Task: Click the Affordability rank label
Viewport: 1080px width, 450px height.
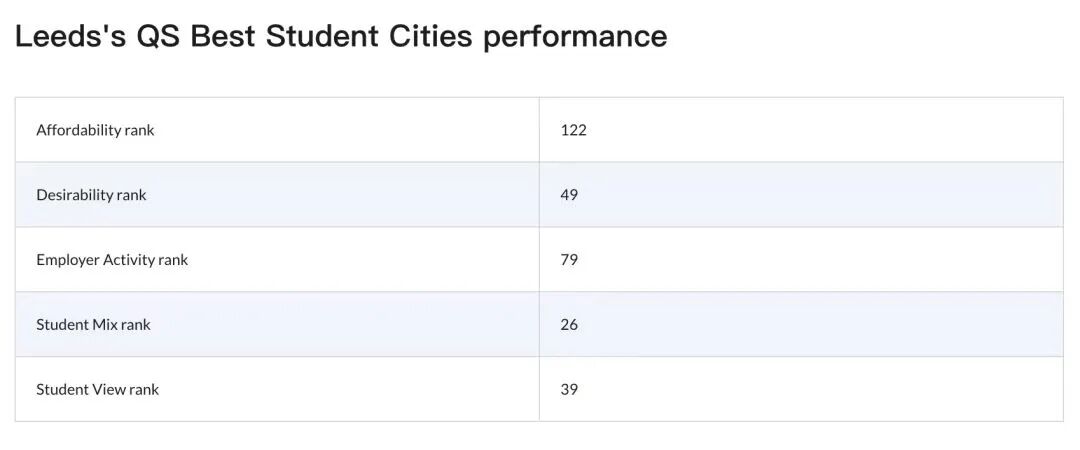Action: coord(95,130)
